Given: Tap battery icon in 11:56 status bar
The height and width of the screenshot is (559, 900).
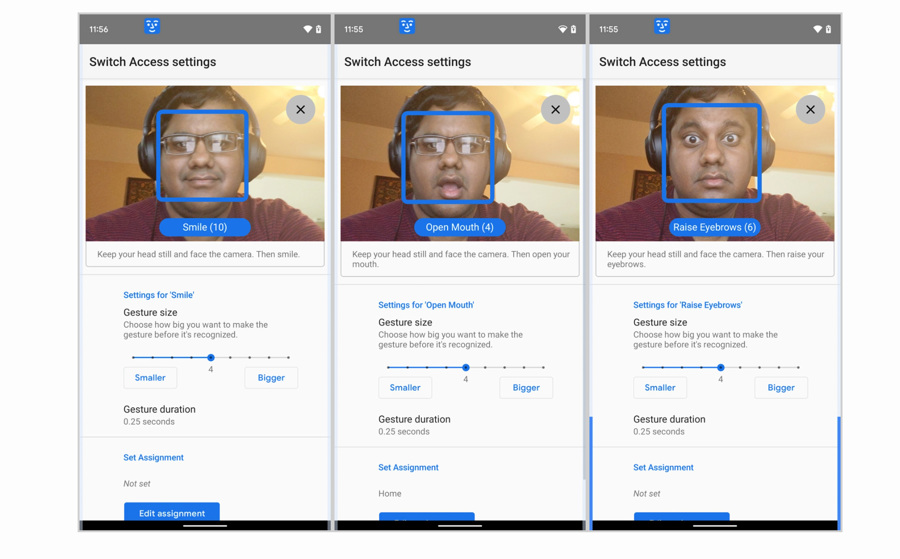Looking at the screenshot, I should [x=319, y=29].
